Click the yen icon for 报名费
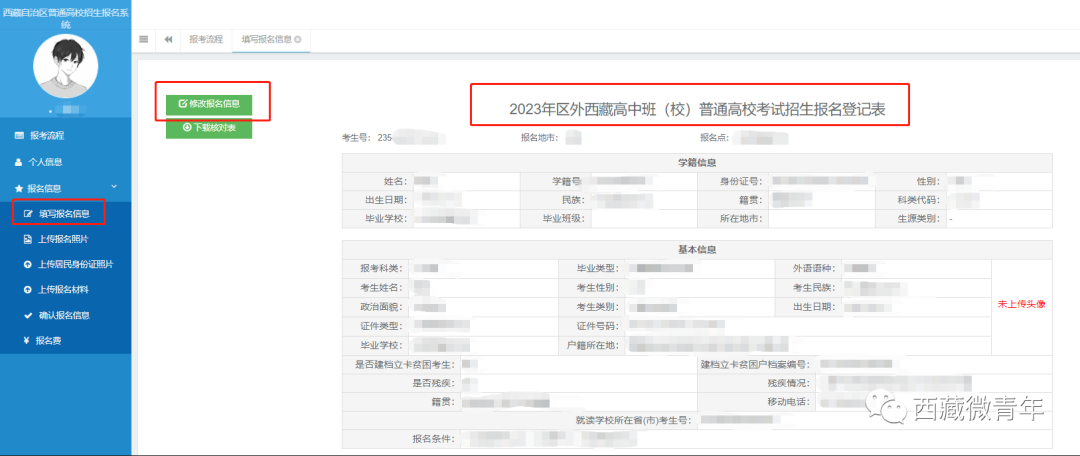This screenshot has width=1080, height=456. (x=27, y=341)
